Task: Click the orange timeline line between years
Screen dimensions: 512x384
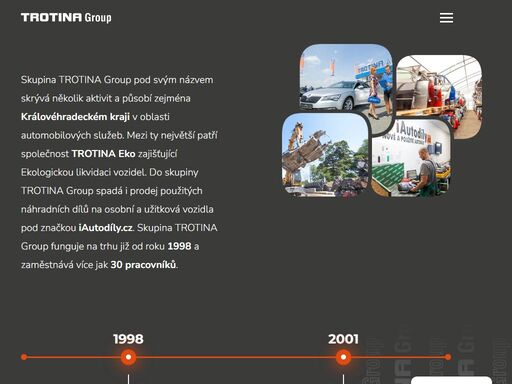Action: [236, 357]
